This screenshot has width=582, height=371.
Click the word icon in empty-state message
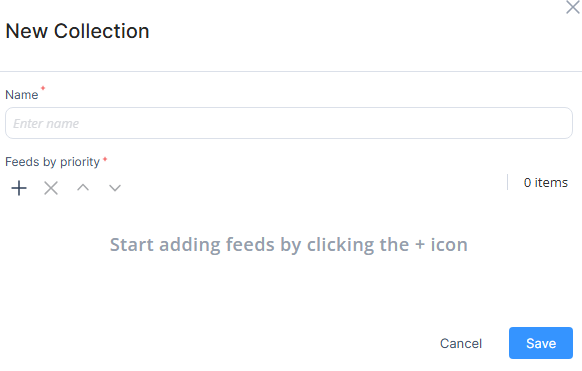click(449, 245)
